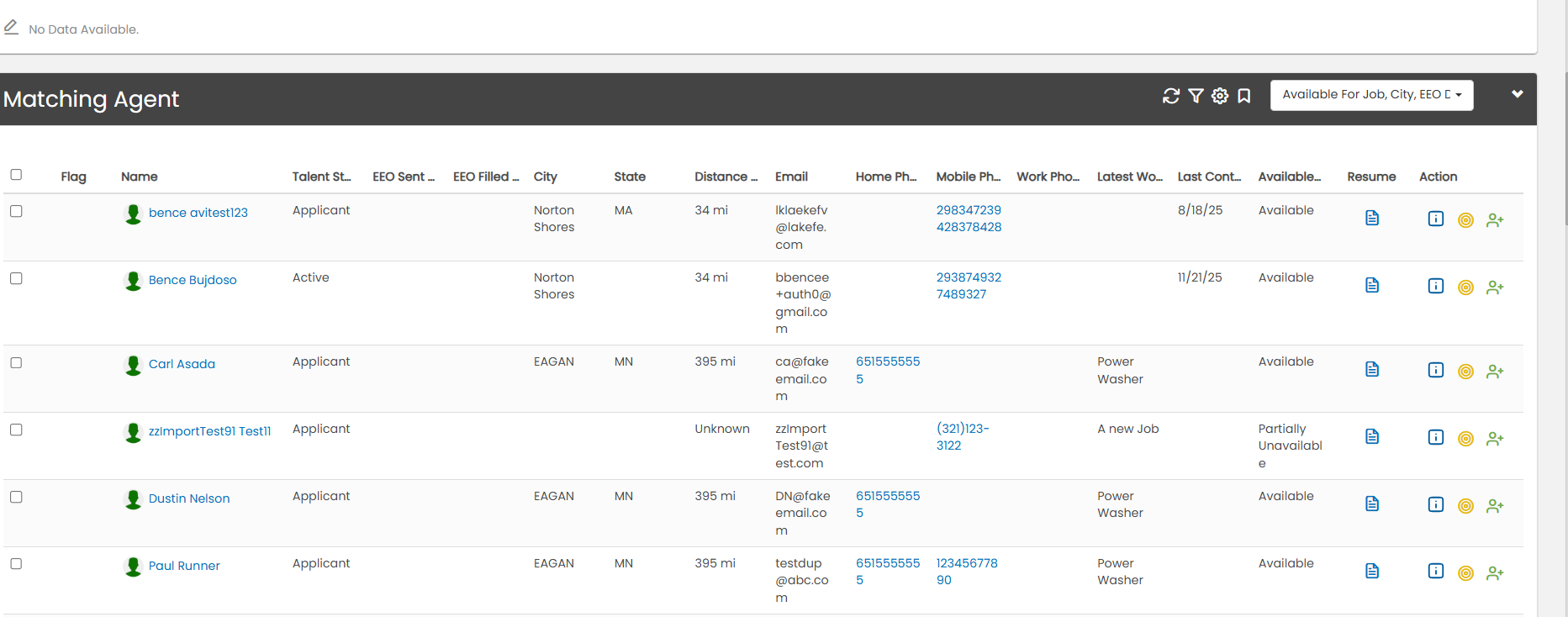Sort by the Name column header
Screen dimensions: 1568x617
point(140,177)
